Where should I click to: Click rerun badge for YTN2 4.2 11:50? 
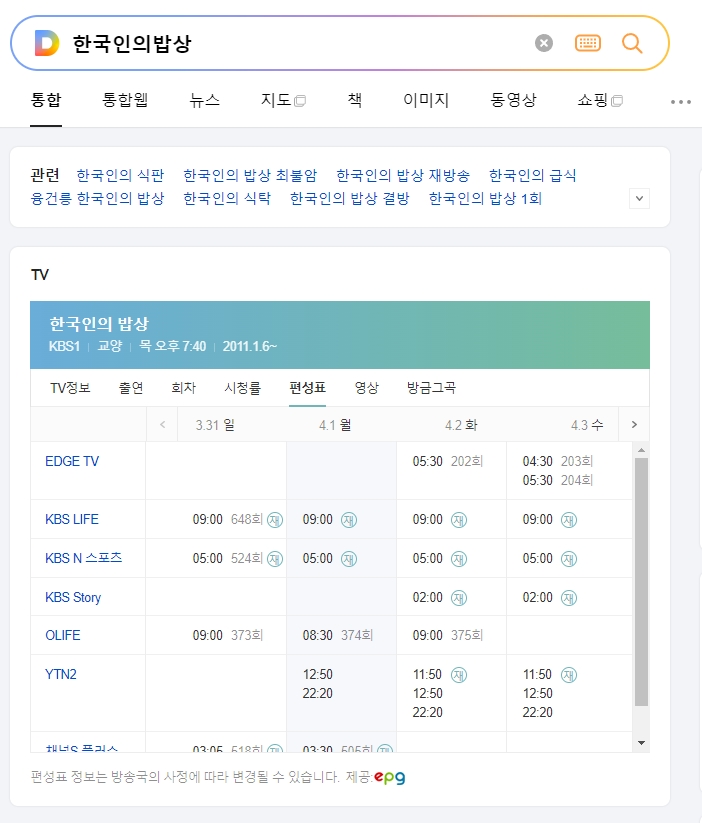click(x=459, y=674)
